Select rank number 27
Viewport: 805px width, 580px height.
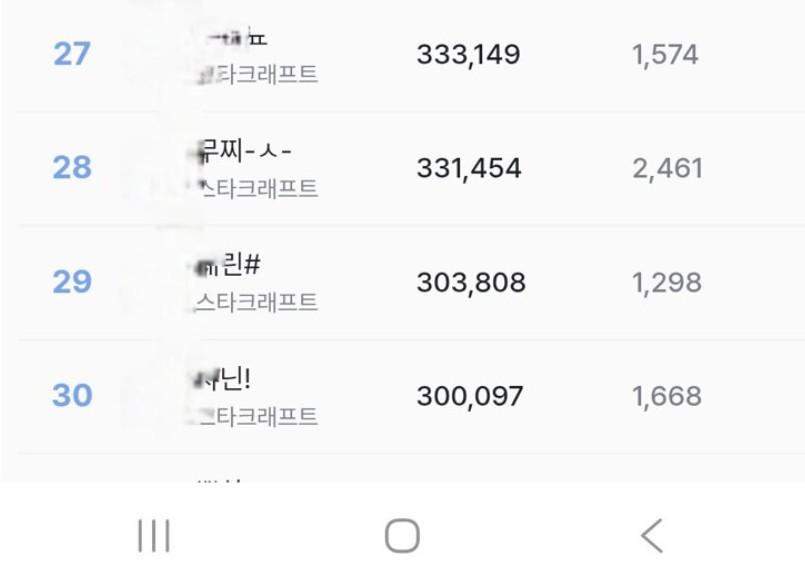pyautogui.click(x=72, y=54)
